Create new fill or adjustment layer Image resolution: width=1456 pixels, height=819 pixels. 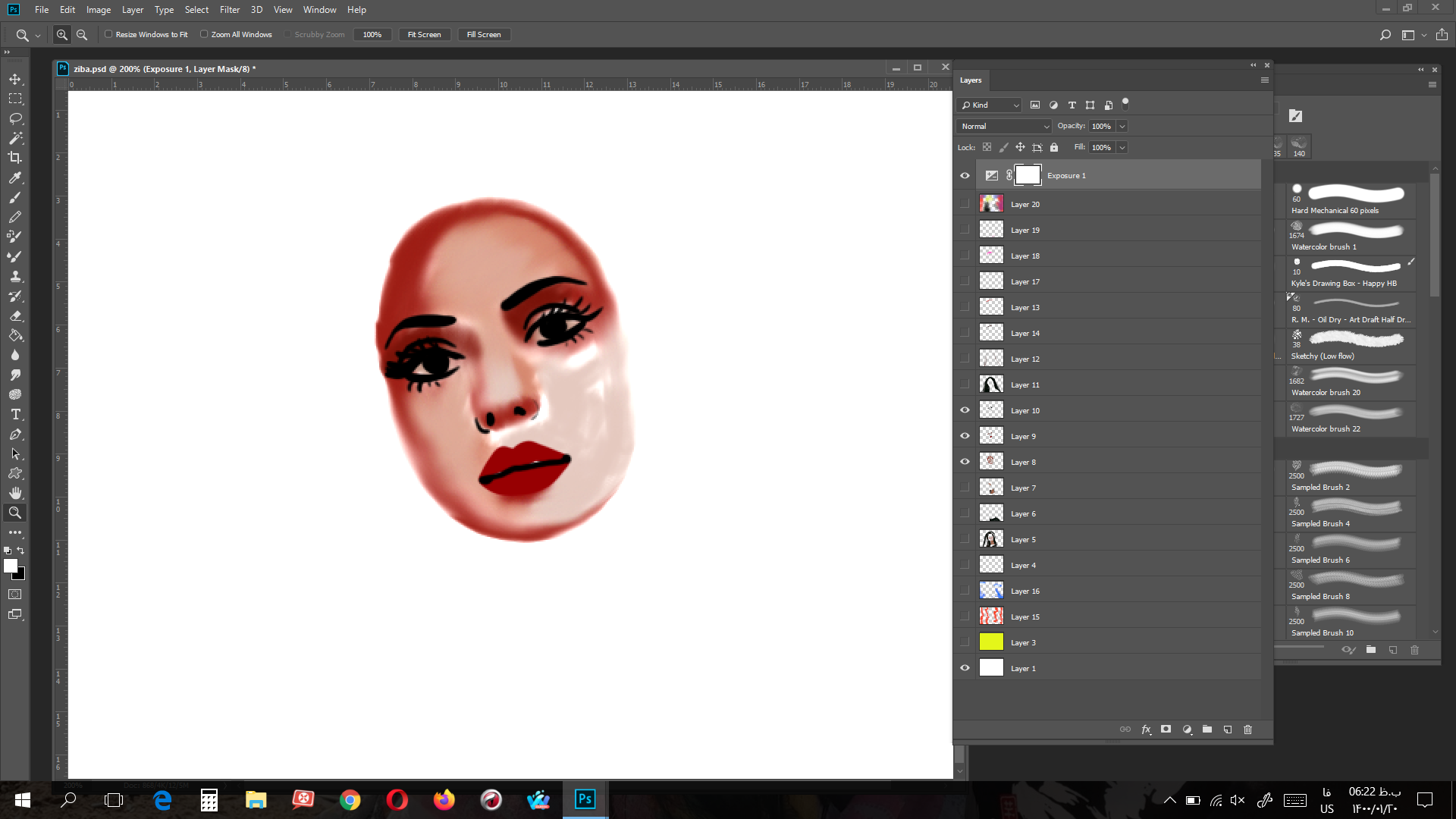[x=1187, y=730]
